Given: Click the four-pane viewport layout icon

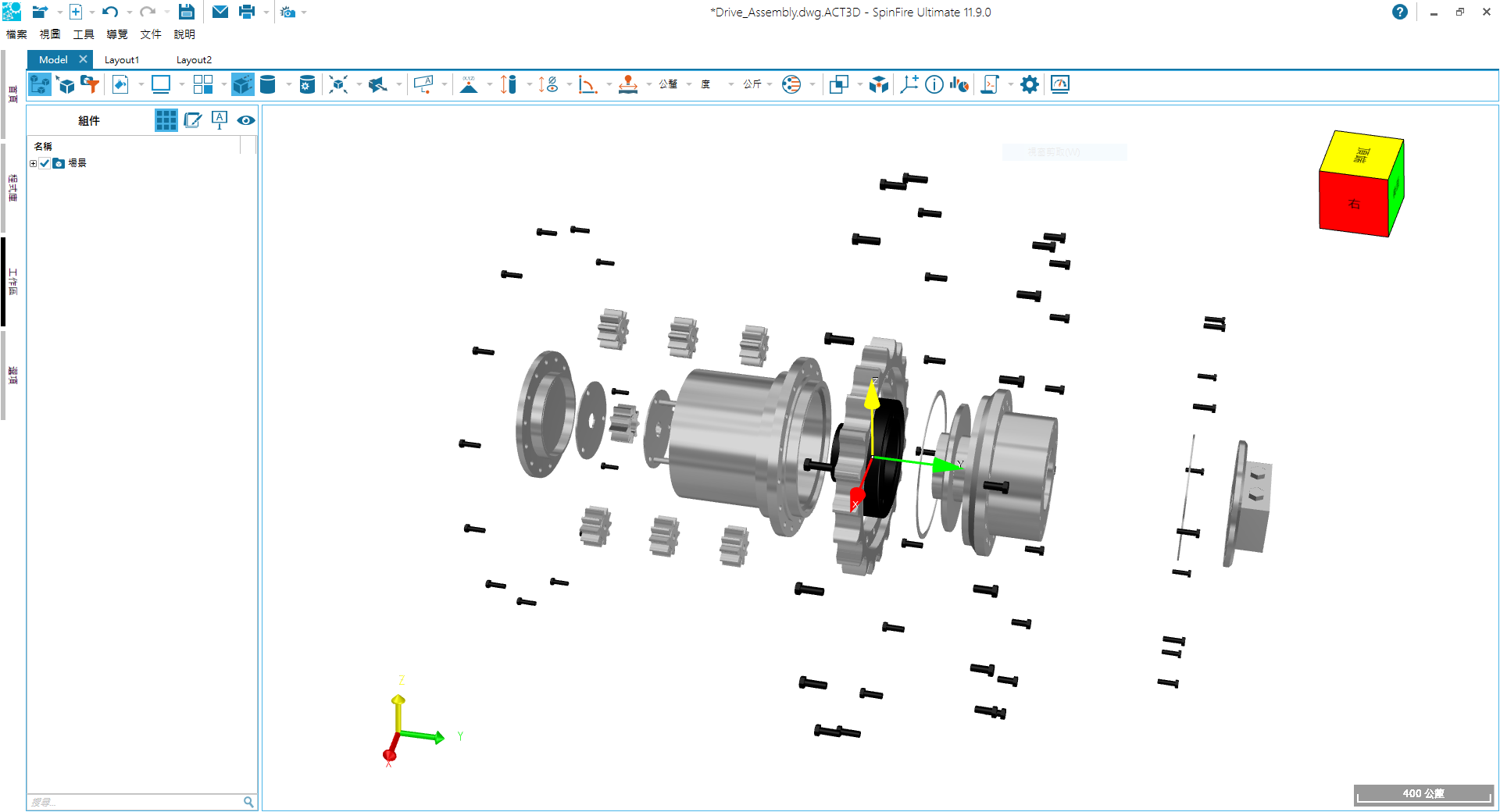Looking at the screenshot, I should pos(203,84).
